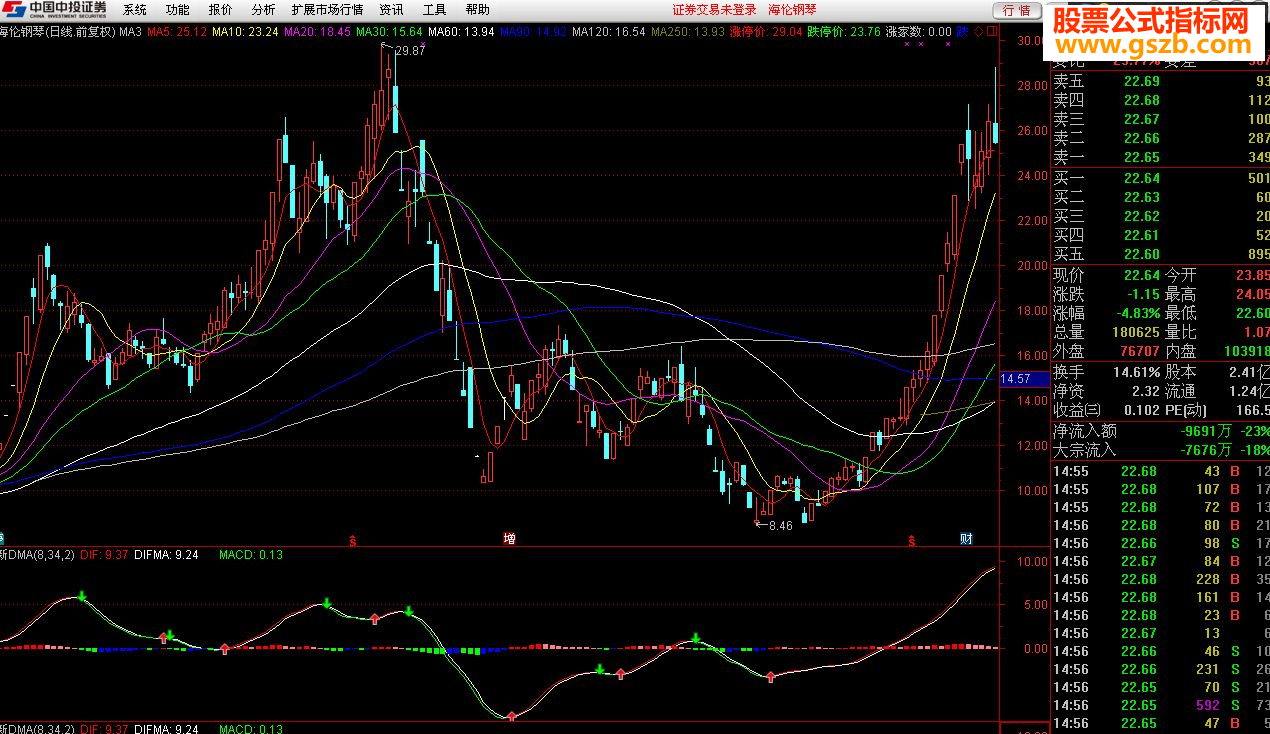Image resolution: width=1270 pixels, height=734 pixels.
Task: Click the DIF: 9.37 indicator value
Action: [x=103, y=555]
